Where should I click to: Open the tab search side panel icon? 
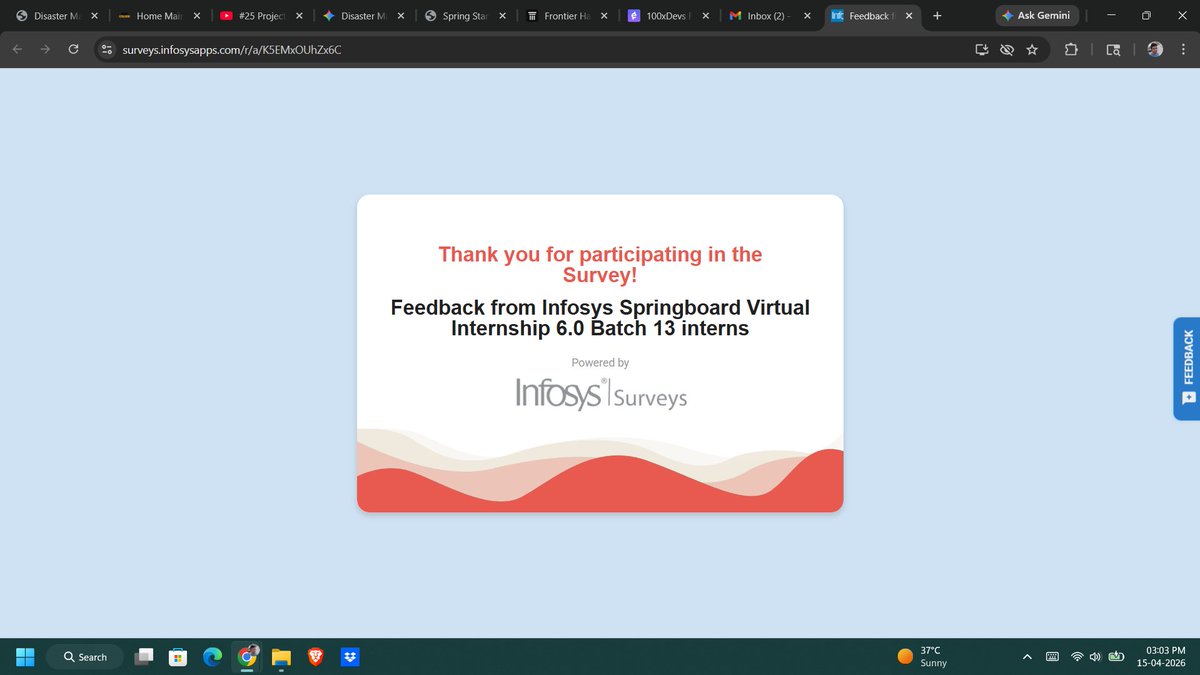(1113, 49)
